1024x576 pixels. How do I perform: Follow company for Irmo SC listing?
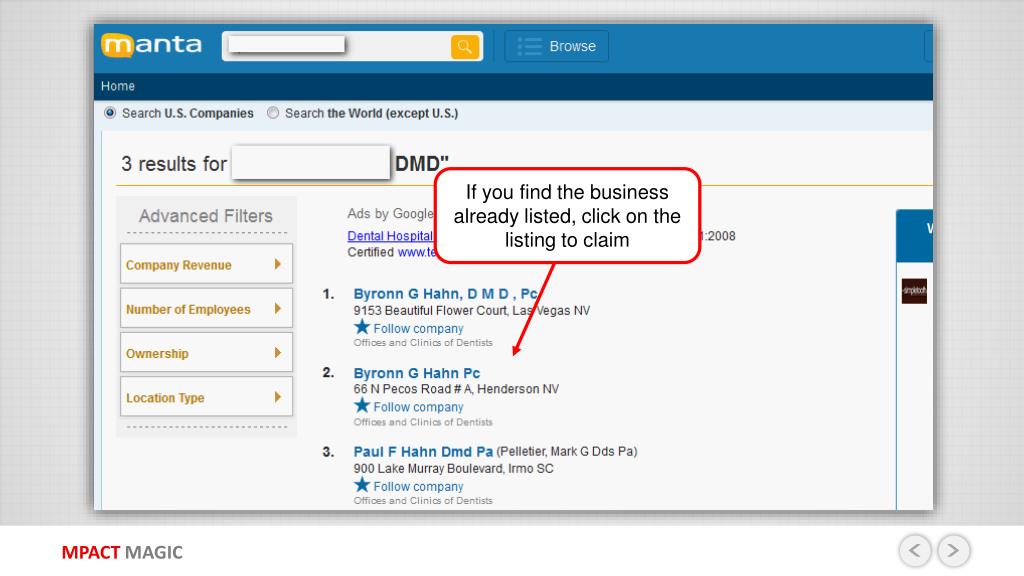(418, 487)
